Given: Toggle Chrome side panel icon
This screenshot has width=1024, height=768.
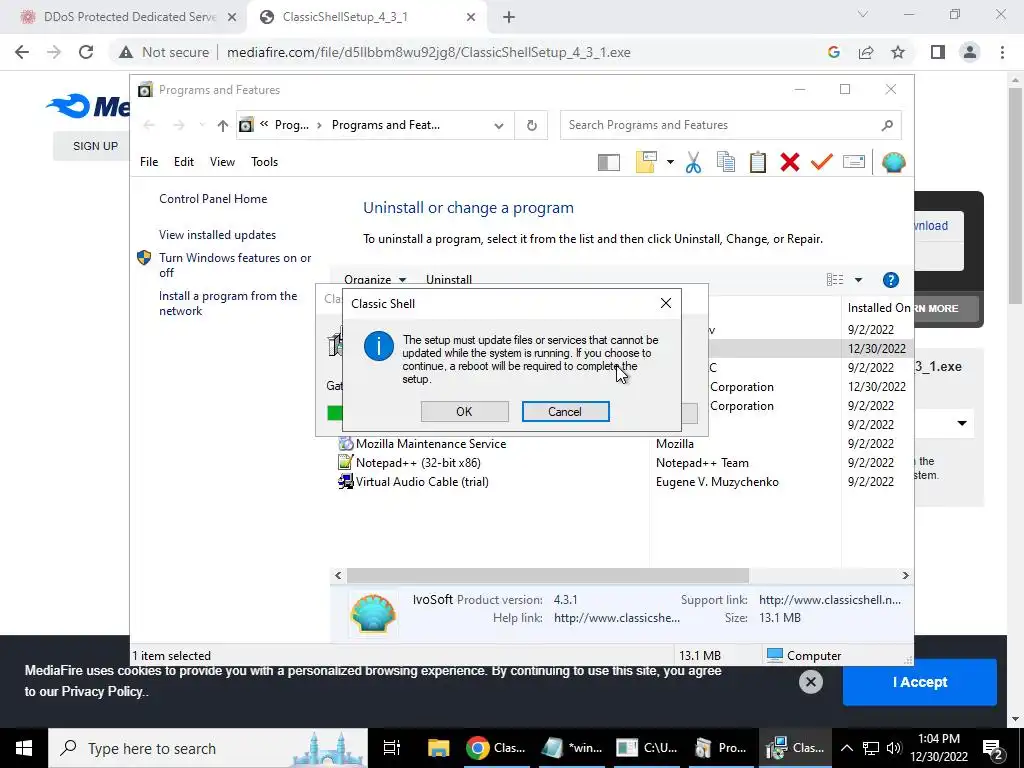Looking at the screenshot, I should point(938,52).
